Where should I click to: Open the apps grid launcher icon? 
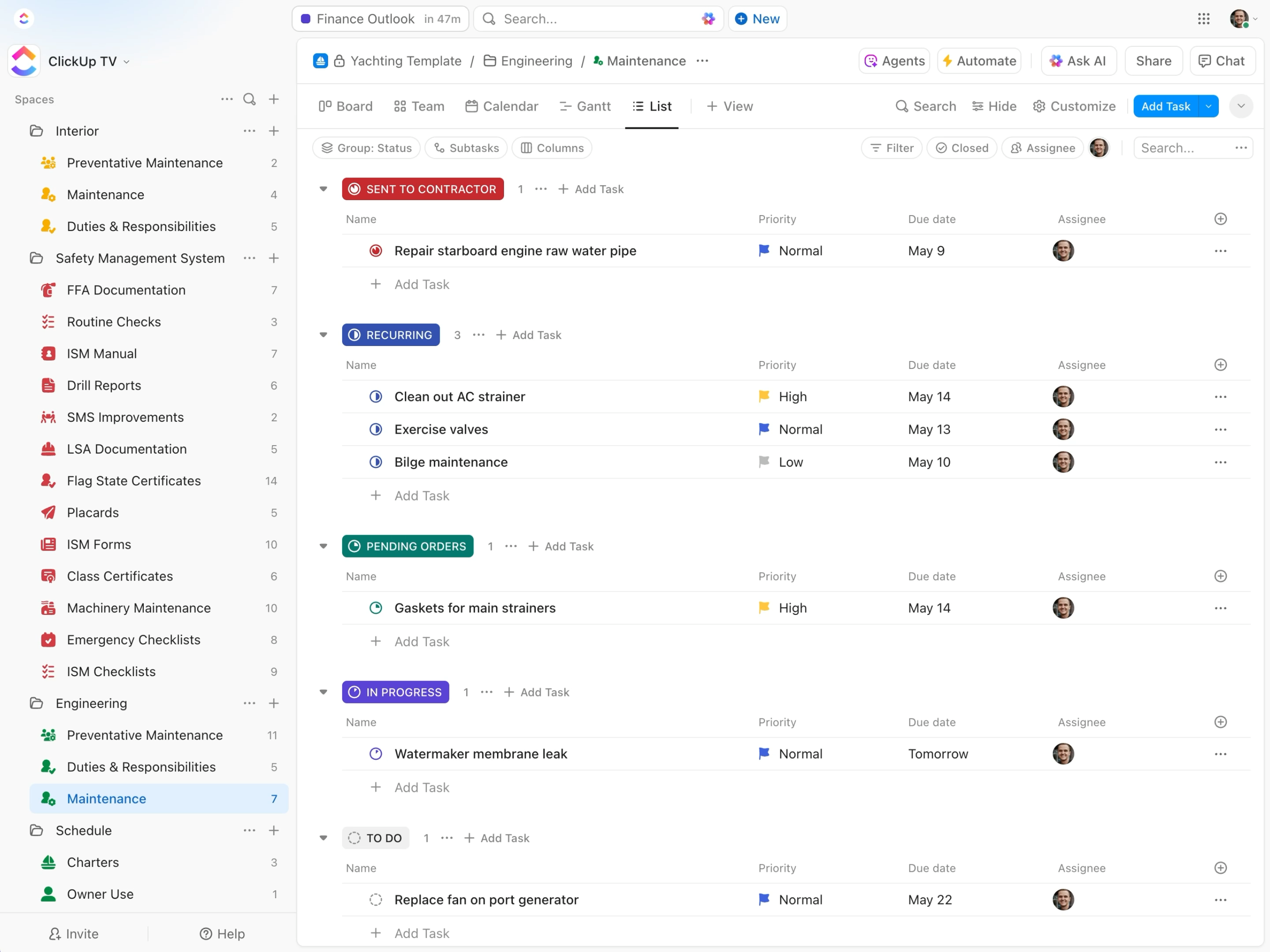tap(1203, 19)
